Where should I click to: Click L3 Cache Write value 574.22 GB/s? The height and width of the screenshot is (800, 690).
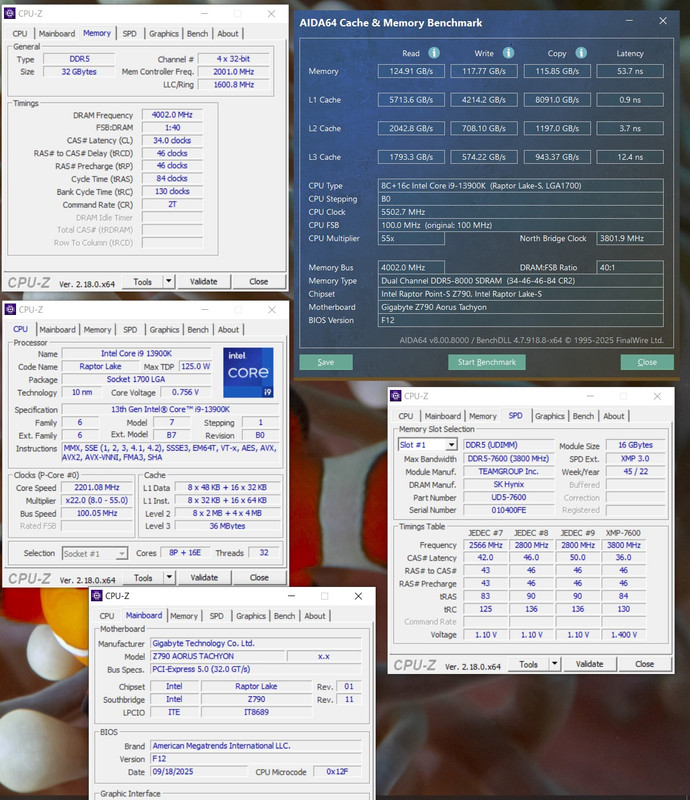click(484, 157)
